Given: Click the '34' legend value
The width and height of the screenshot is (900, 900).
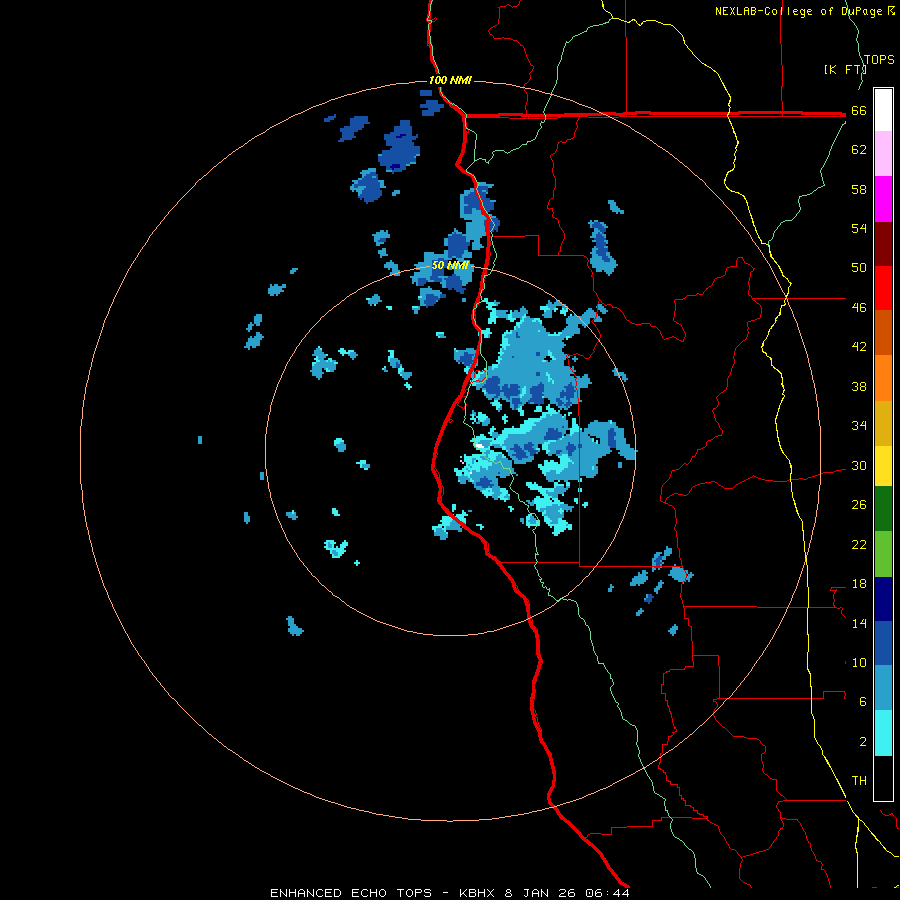Looking at the screenshot, I should pos(859,426).
